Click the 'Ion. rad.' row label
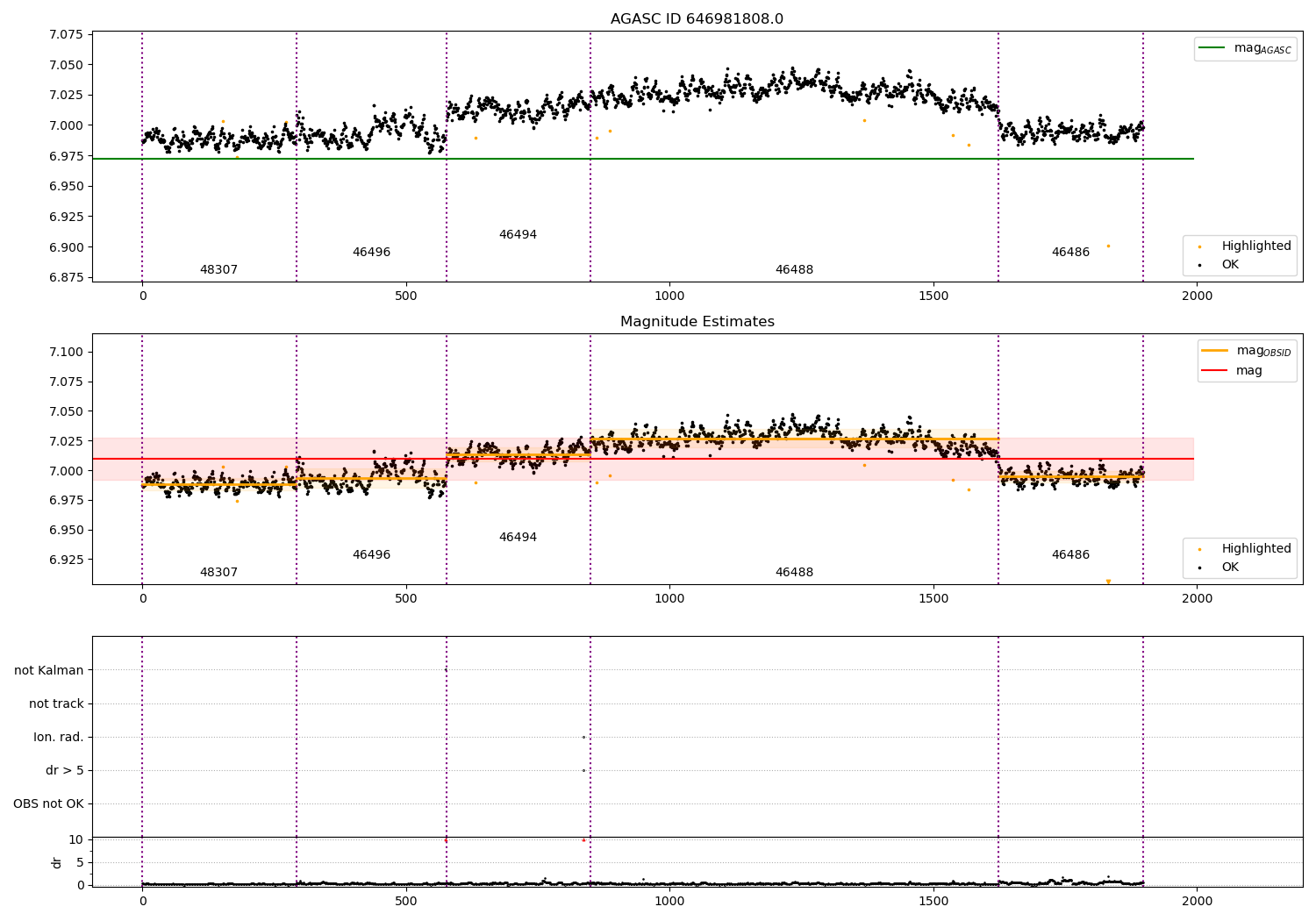Viewport: 1316px width, 921px height. pos(59,738)
